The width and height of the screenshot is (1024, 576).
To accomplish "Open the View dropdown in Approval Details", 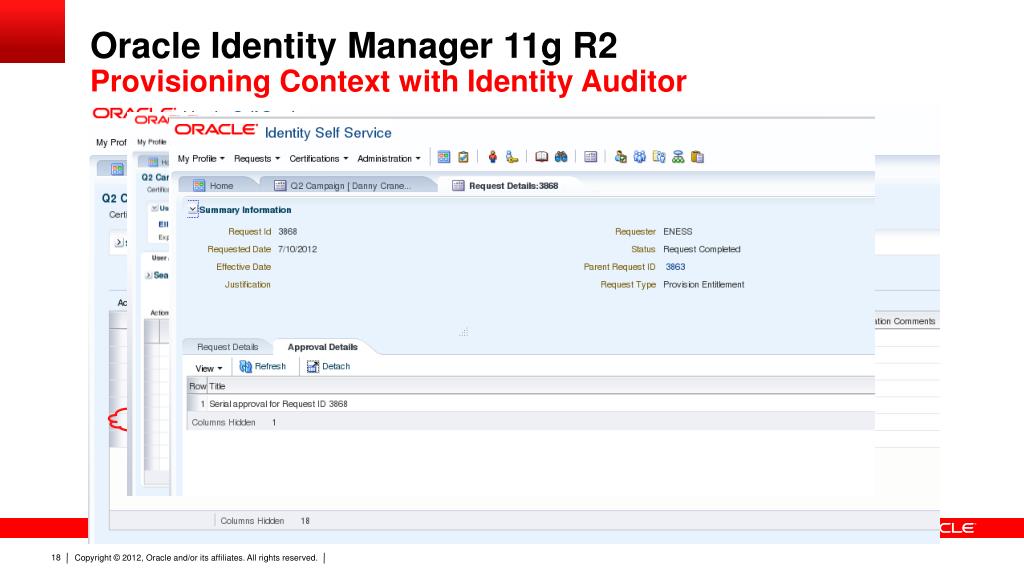I will pos(209,368).
